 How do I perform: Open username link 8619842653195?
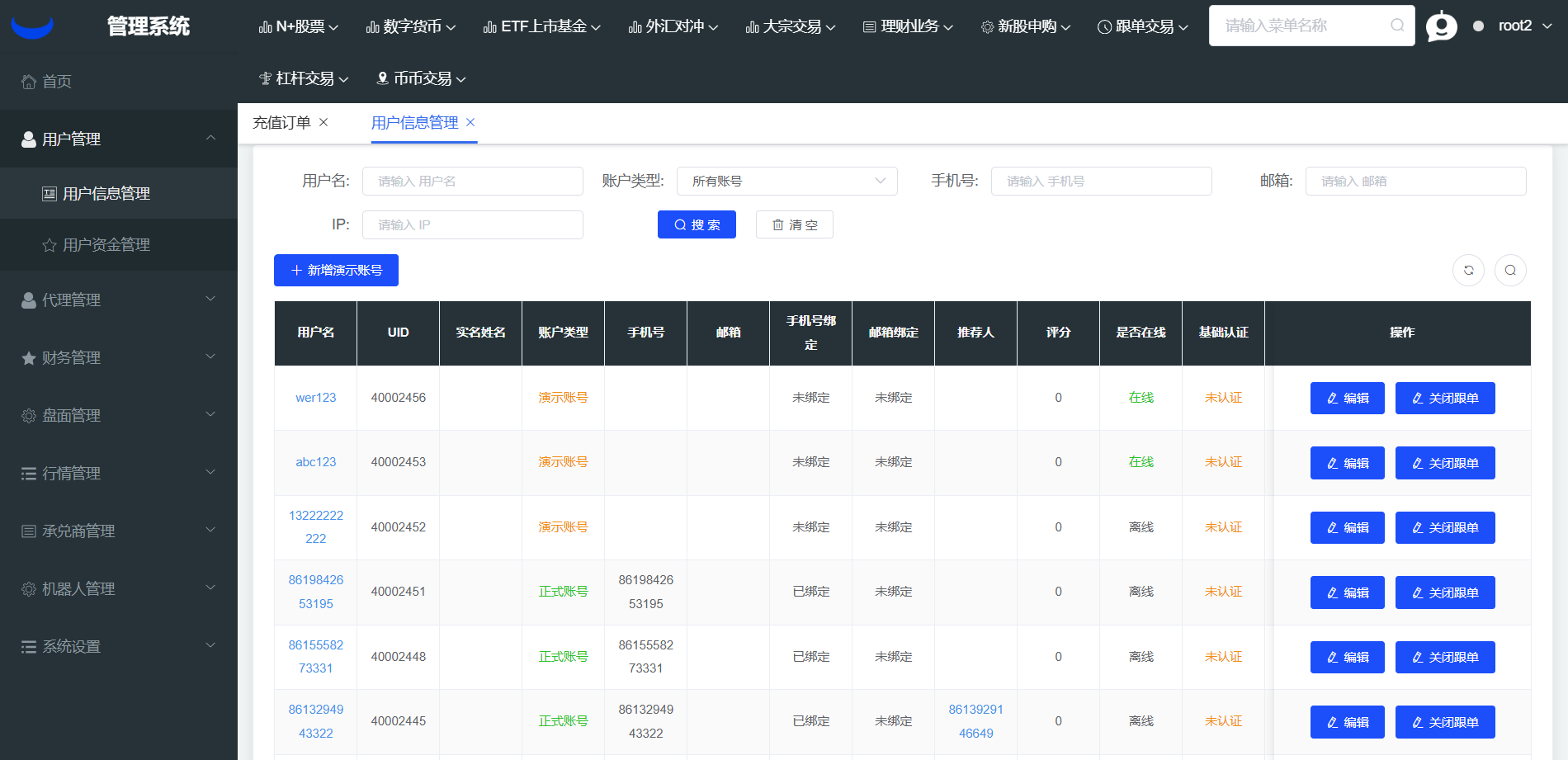point(316,592)
